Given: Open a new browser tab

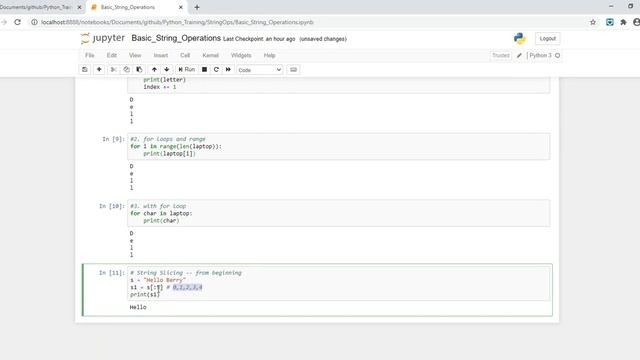Looking at the screenshot, I should 197,7.
